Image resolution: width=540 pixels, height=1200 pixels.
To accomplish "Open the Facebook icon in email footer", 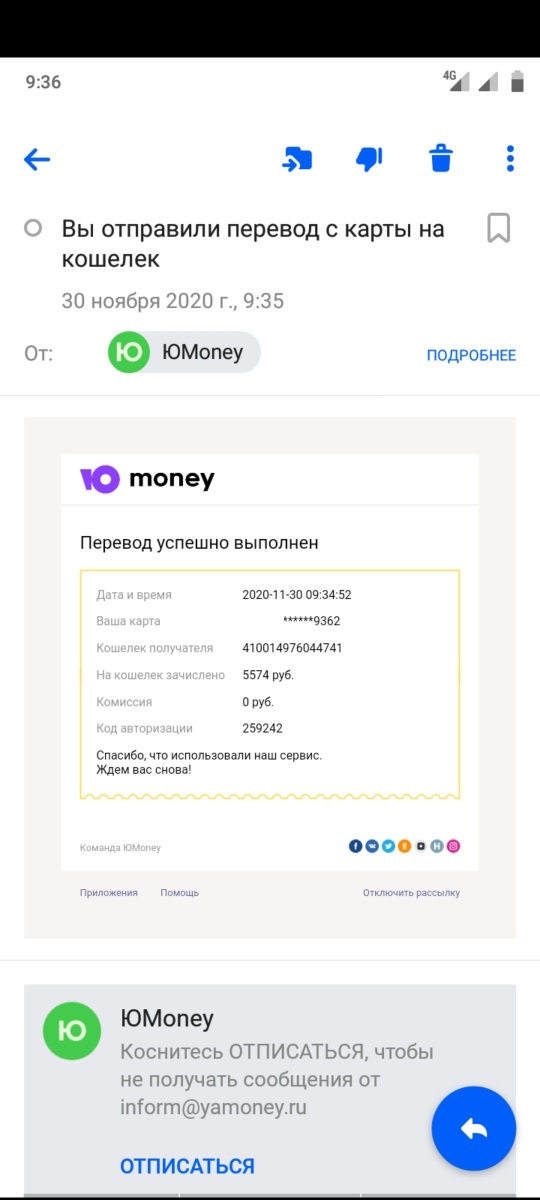I will (x=355, y=846).
